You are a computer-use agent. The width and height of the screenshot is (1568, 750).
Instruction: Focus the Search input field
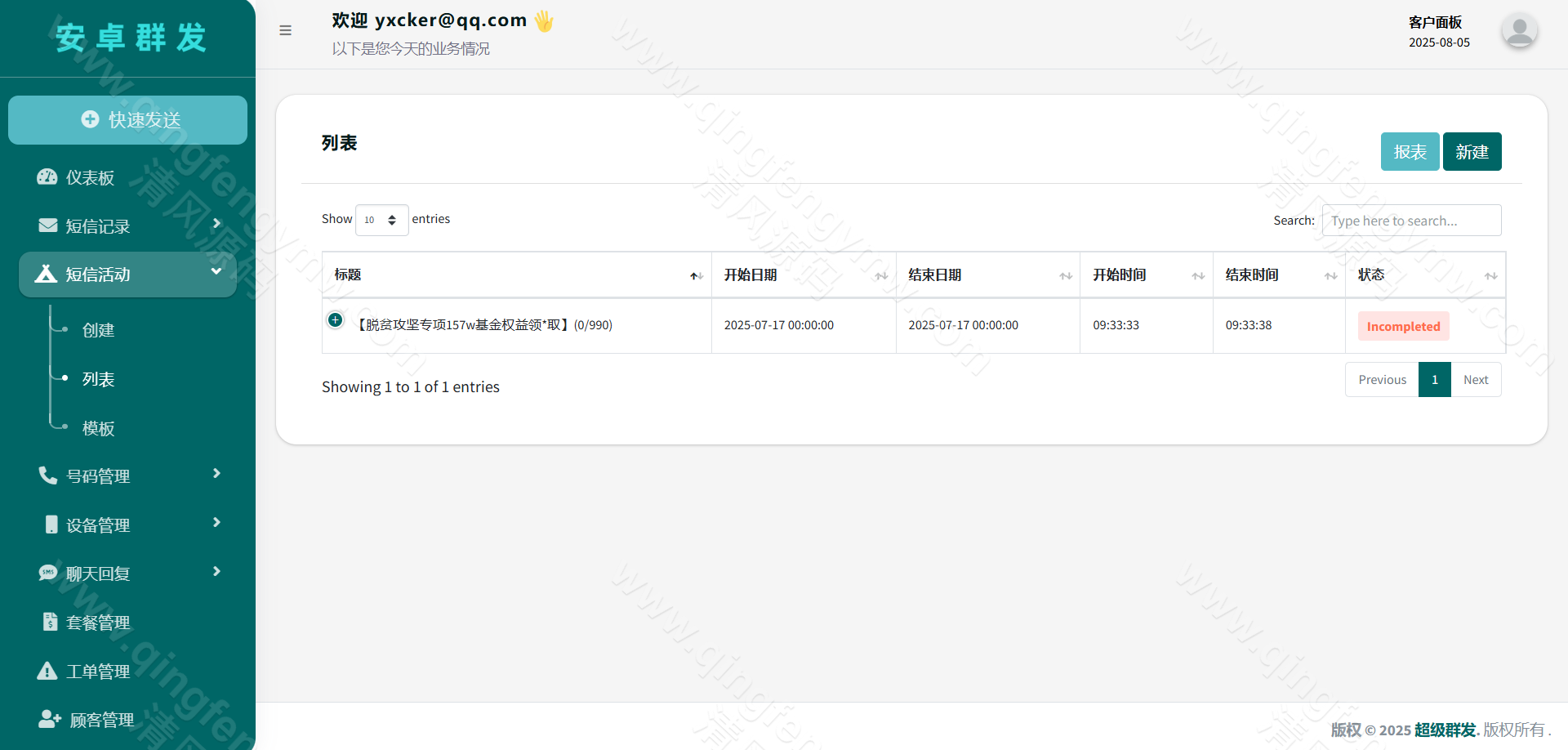tap(1411, 221)
